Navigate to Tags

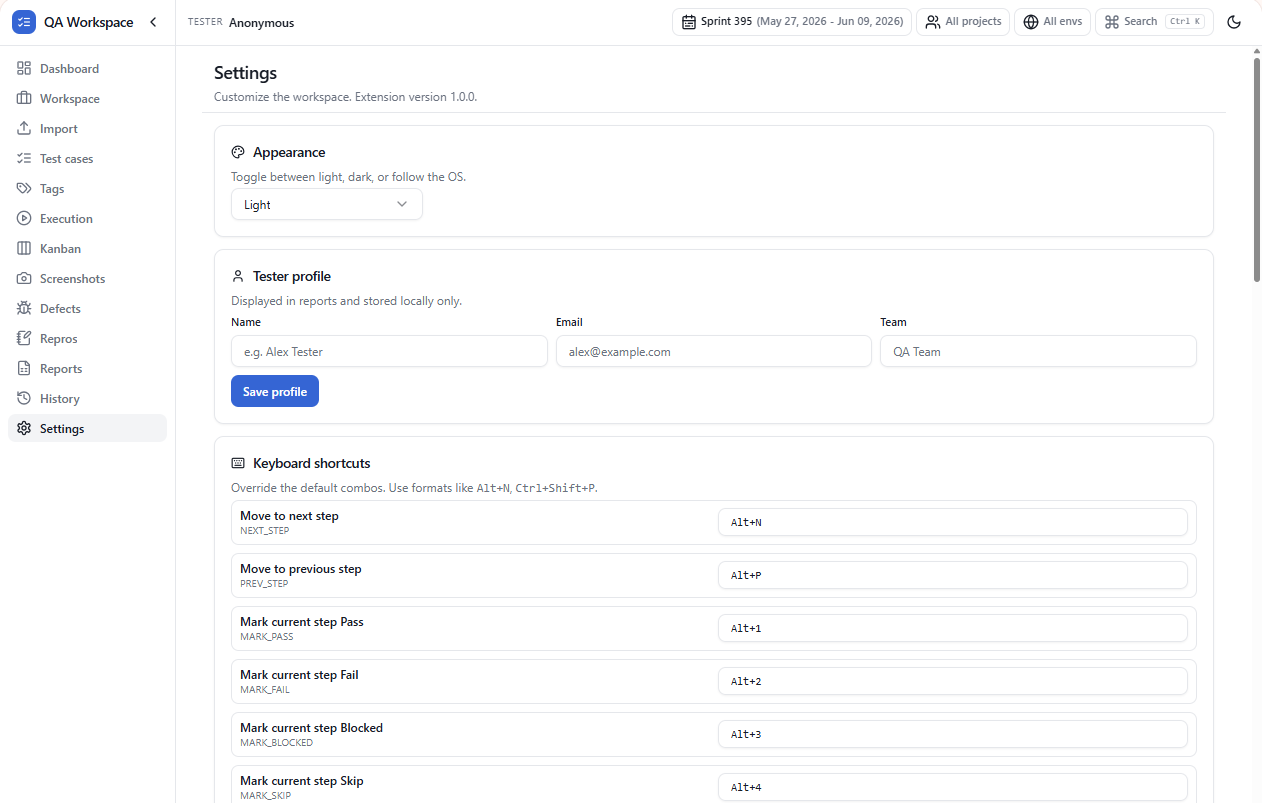pos(87,189)
